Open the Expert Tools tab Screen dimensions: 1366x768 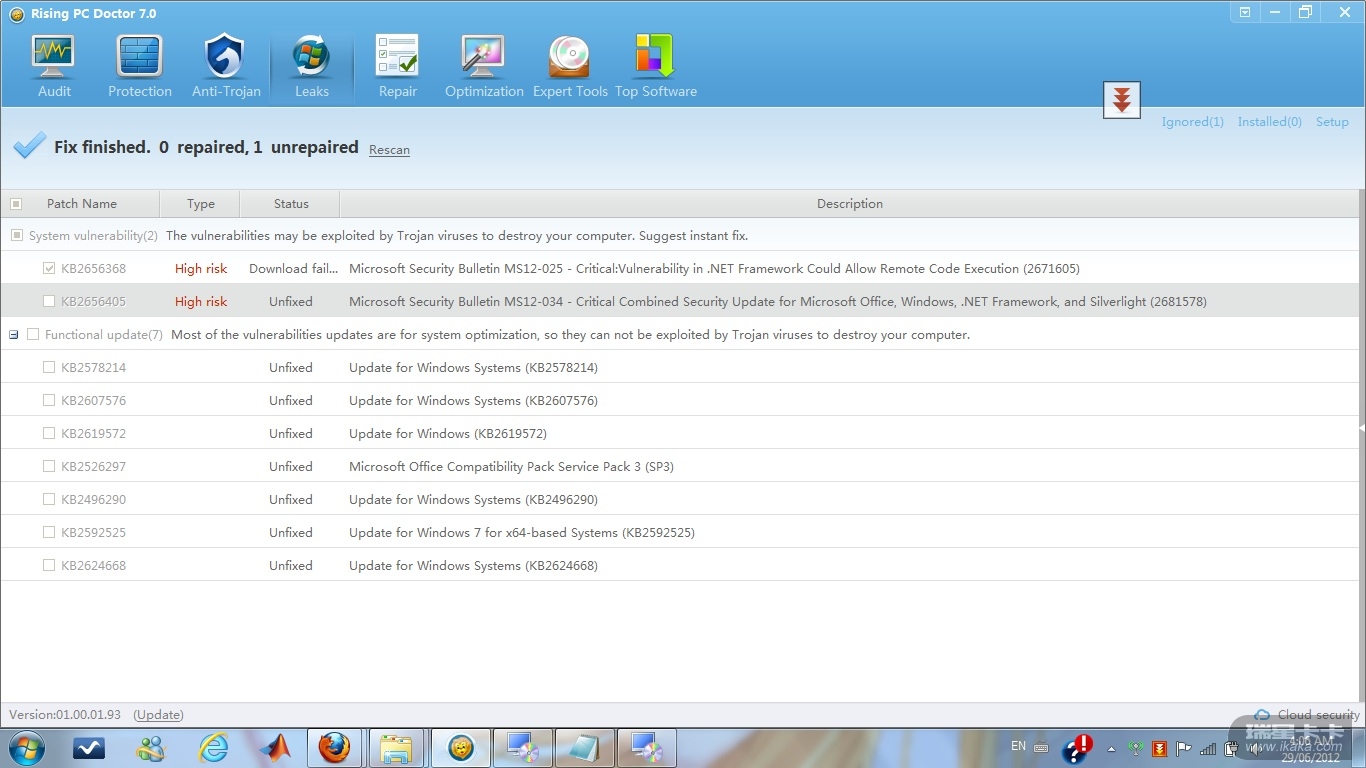[570, 66]
